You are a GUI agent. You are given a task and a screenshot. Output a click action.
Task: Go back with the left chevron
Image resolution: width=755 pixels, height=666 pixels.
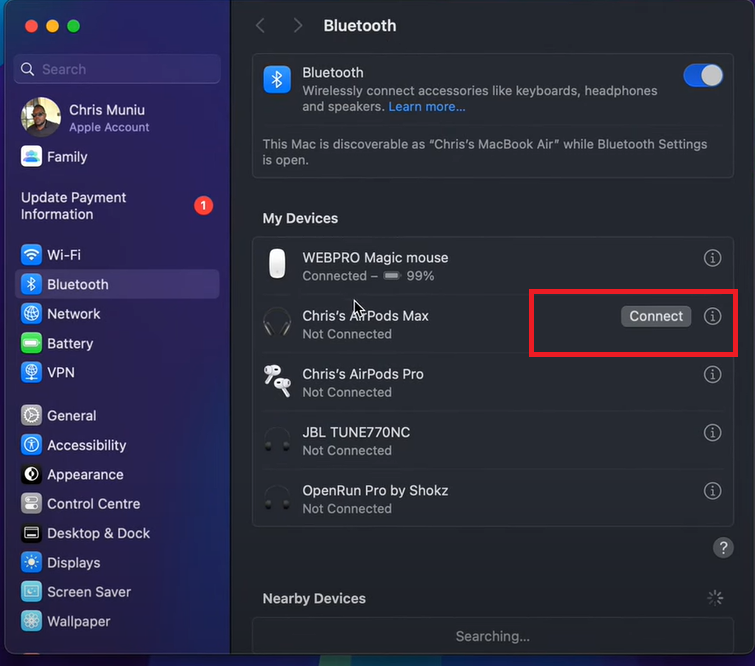click(260, 26)
